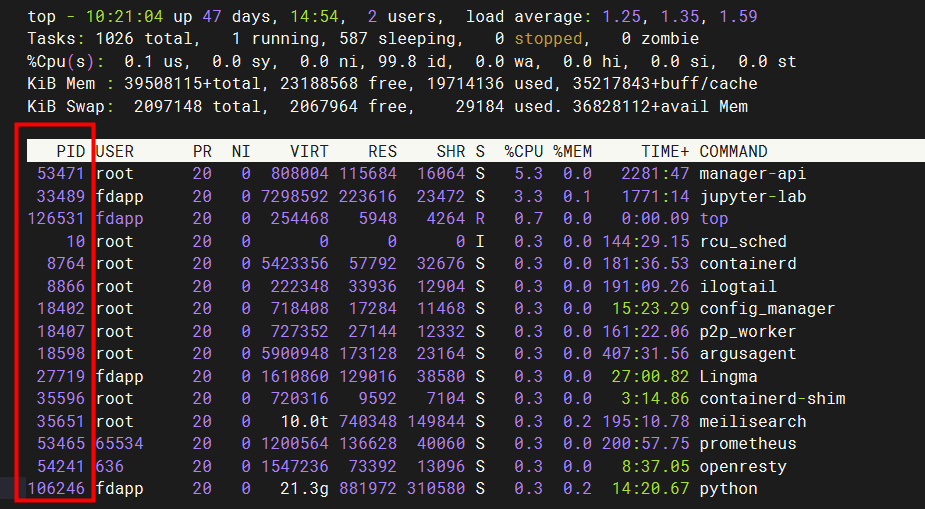Click the argusagent command name
The width and height of the screenshot is (925, 509).
(748, 354)
